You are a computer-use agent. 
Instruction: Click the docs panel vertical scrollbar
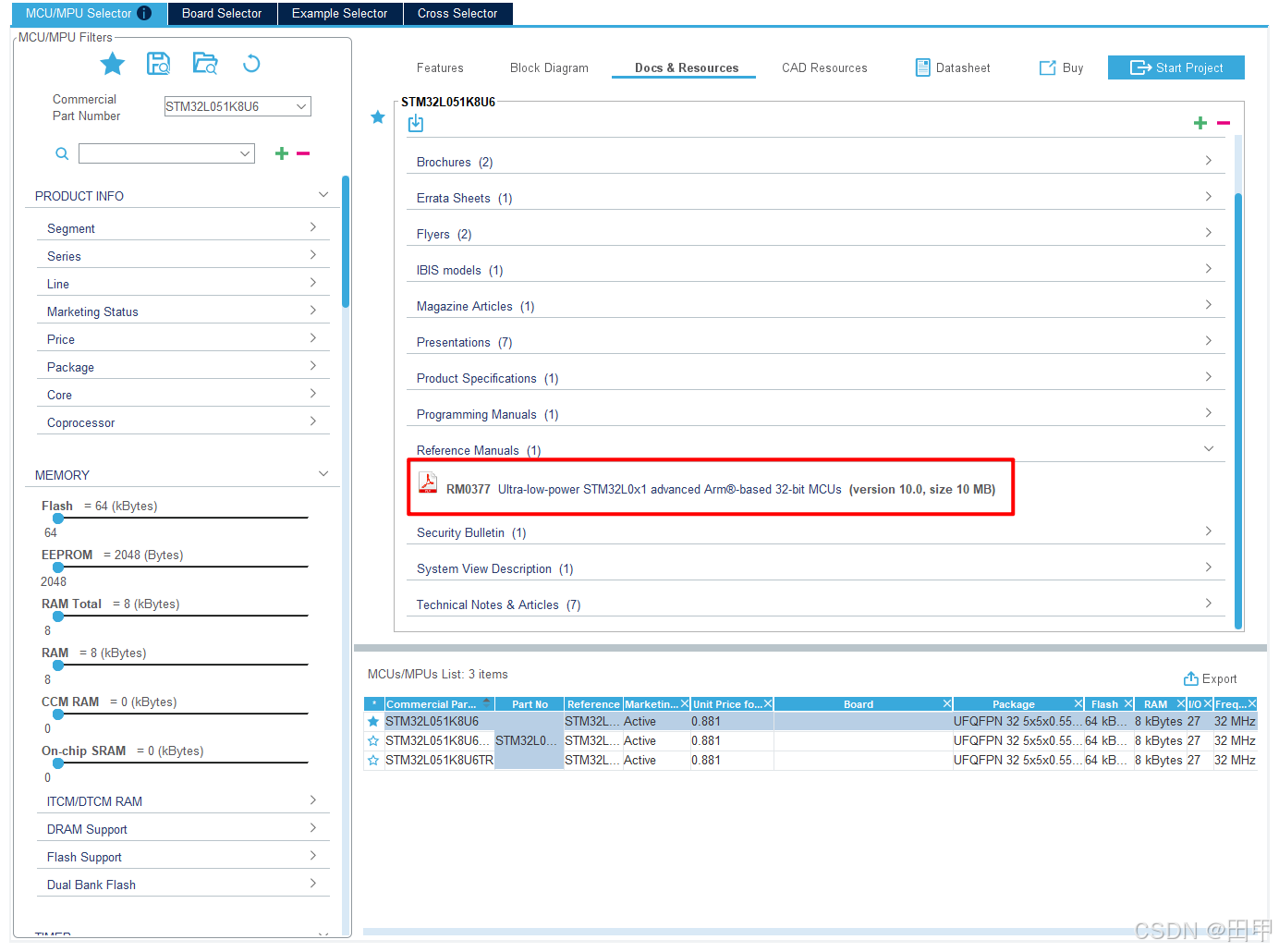coord(1238,410)
